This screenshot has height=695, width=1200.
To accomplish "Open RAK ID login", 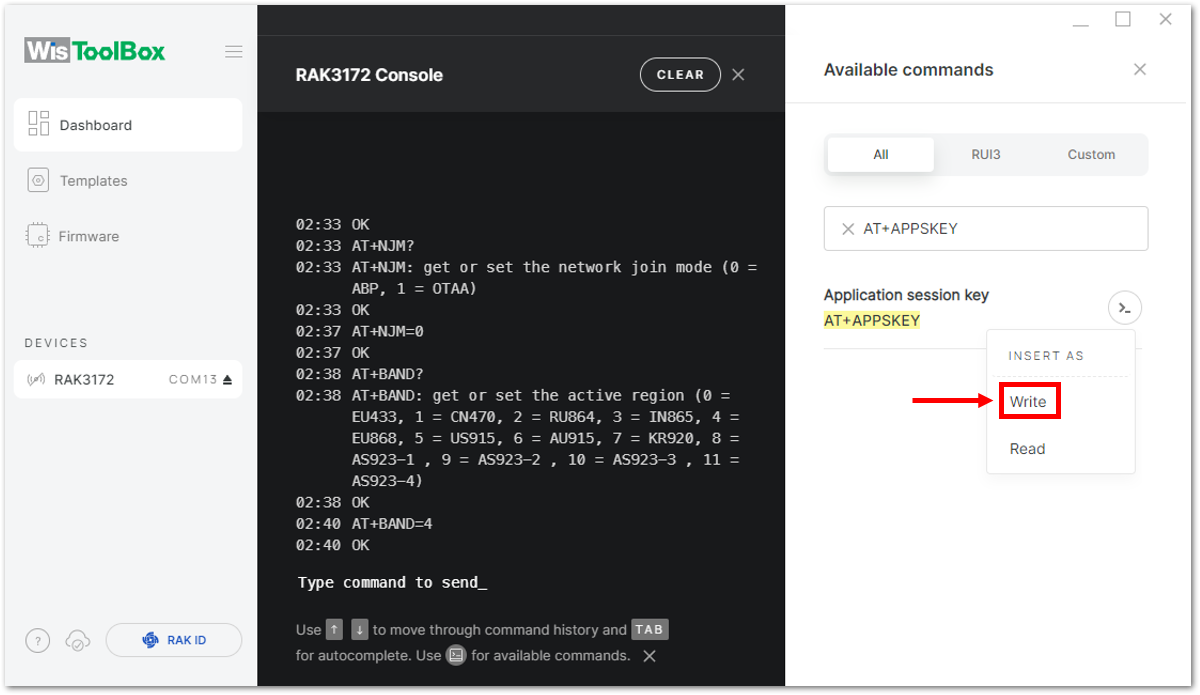I will (x=174, y=640).
